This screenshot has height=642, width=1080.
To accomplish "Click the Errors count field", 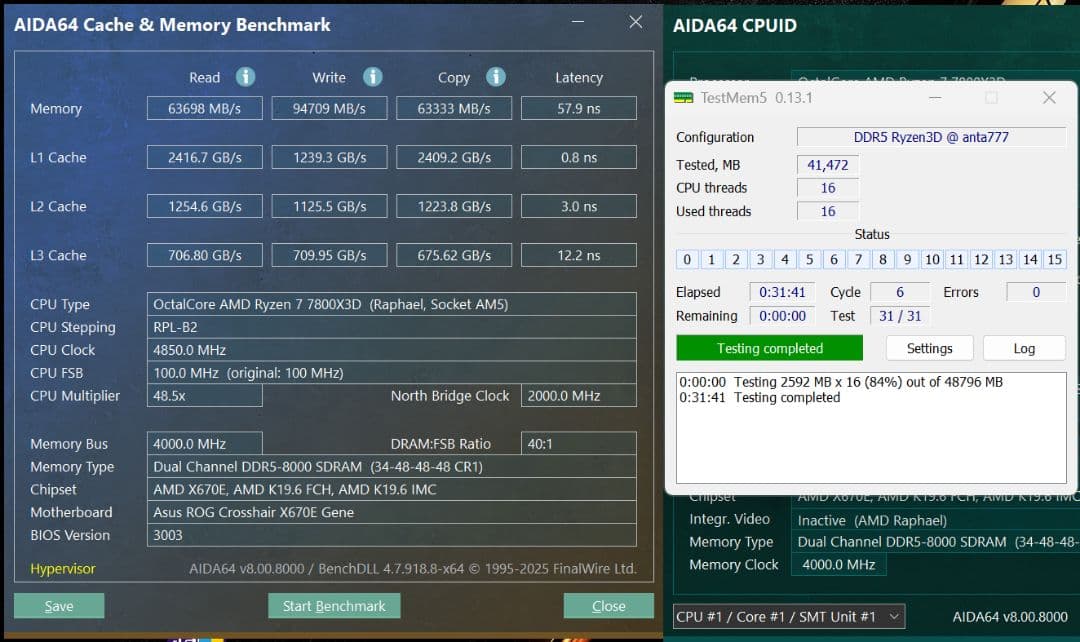I will click(1035, 291).
